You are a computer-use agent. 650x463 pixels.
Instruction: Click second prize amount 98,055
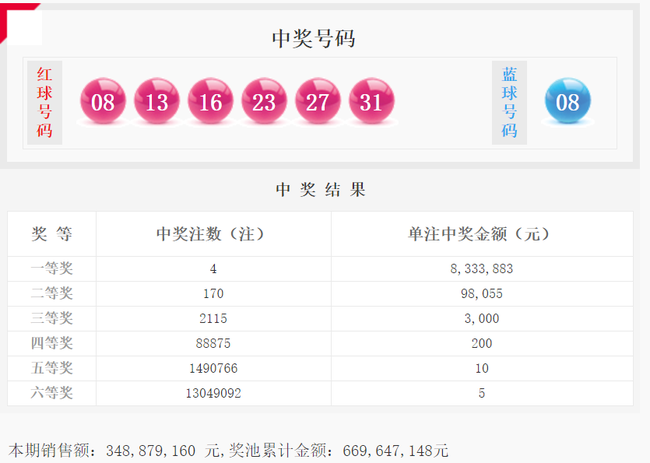(482, 294)
